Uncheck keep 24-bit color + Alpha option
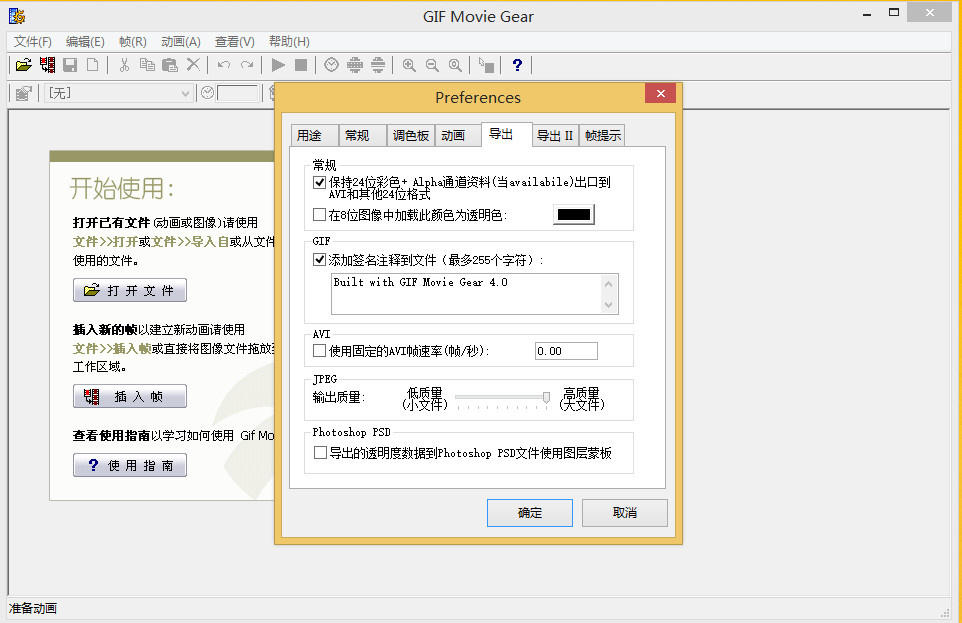This screenshot has width=962, height=623. pyautogui.click(x=320, y=183)
